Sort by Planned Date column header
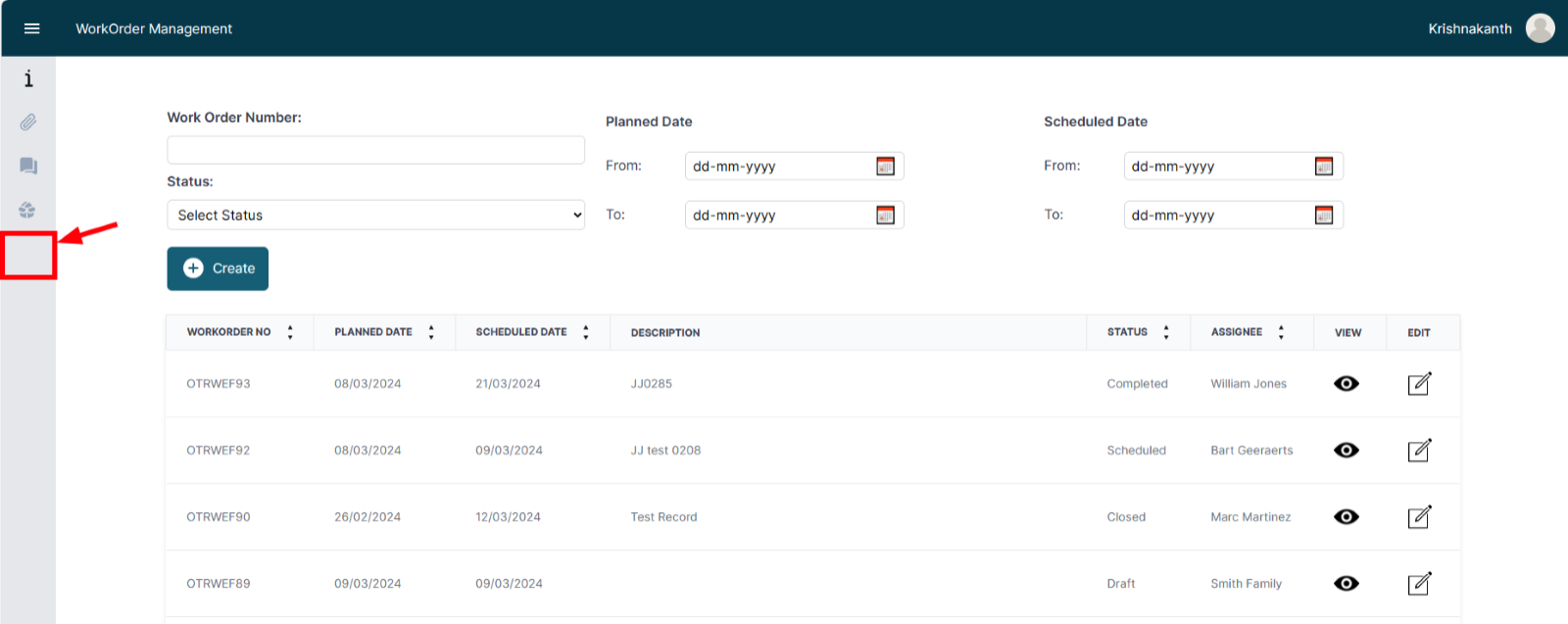The image size is (1568, 624). point(431,333)
